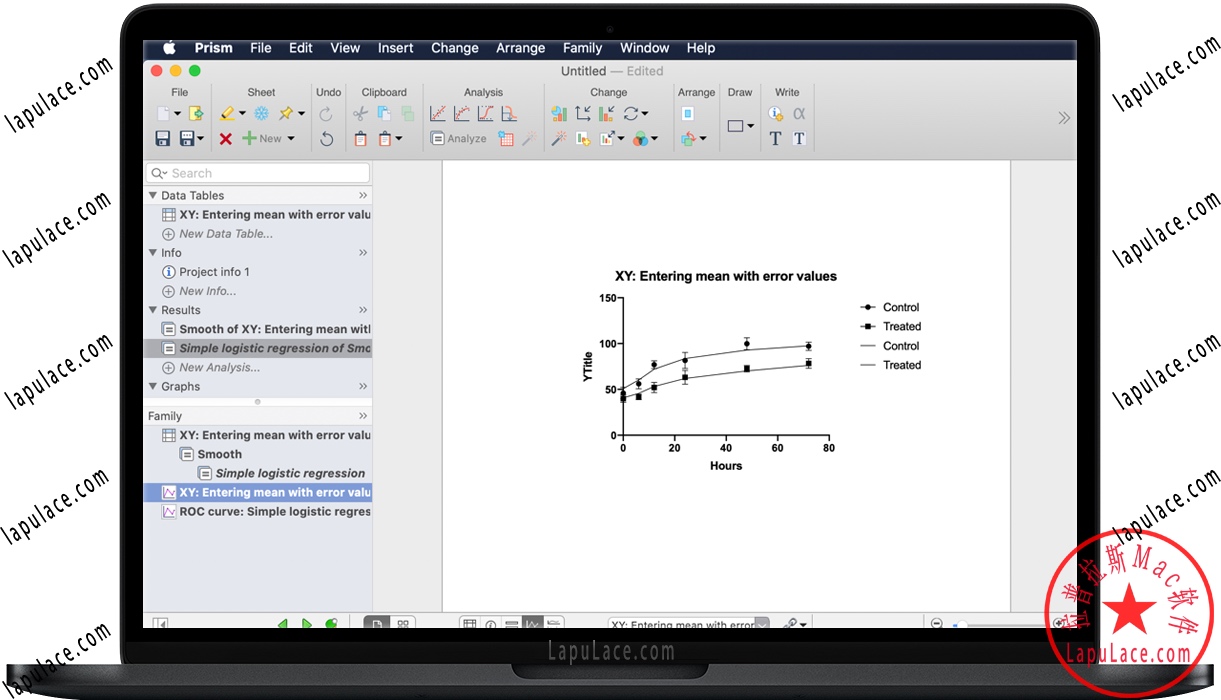Select the plain T text tool

tap(775, 139)
